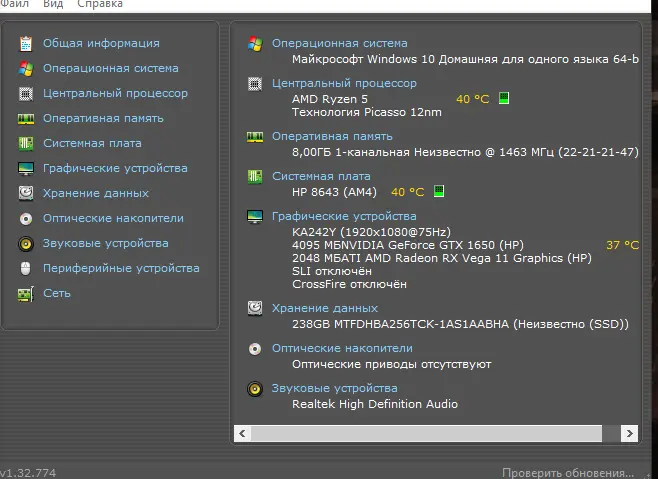658x479 pixels.
Task: Click the motherboard icon beside sidebar Системная плата
Action: coord(26,144)
